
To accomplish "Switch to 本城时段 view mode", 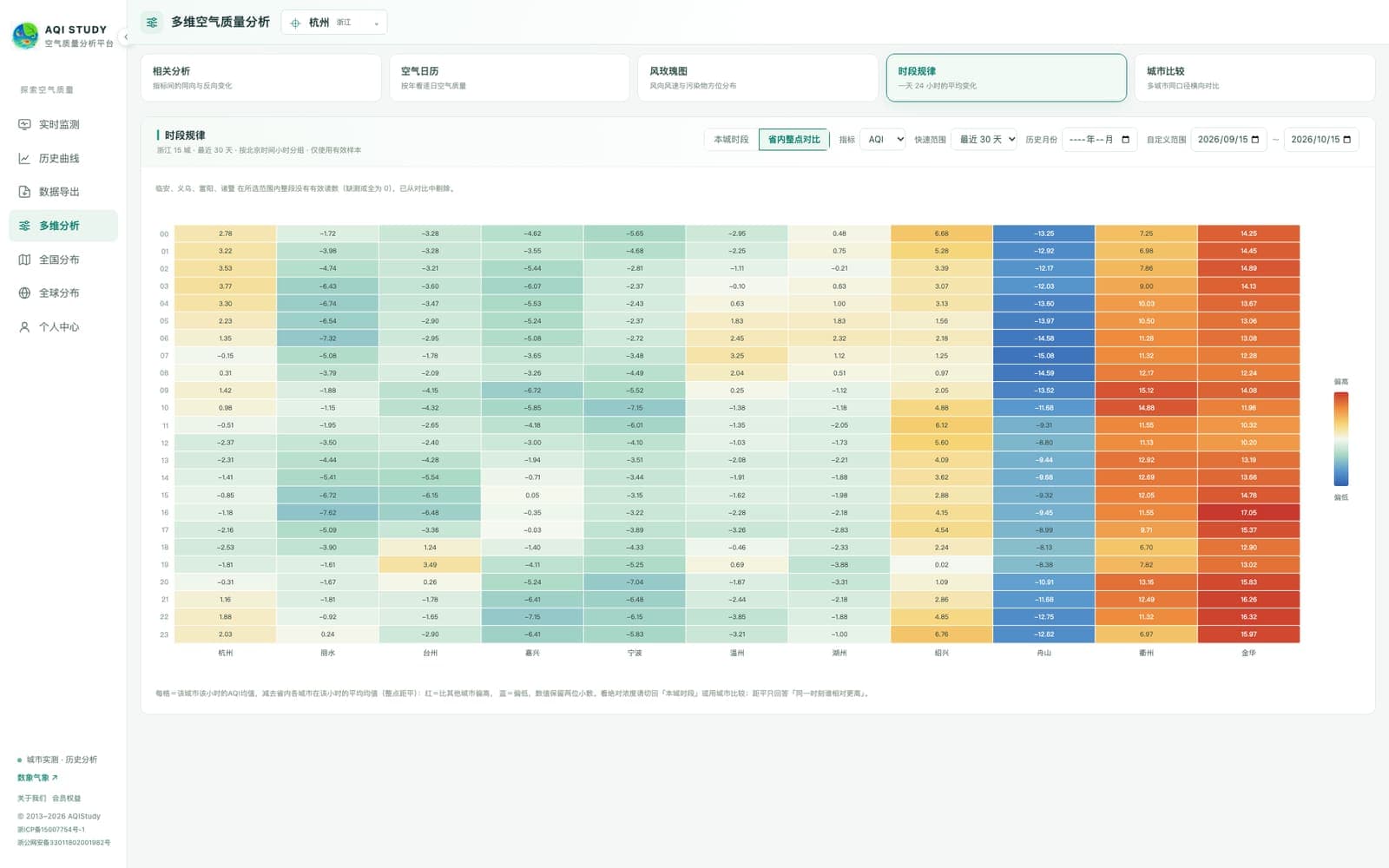I will point(731,140).
